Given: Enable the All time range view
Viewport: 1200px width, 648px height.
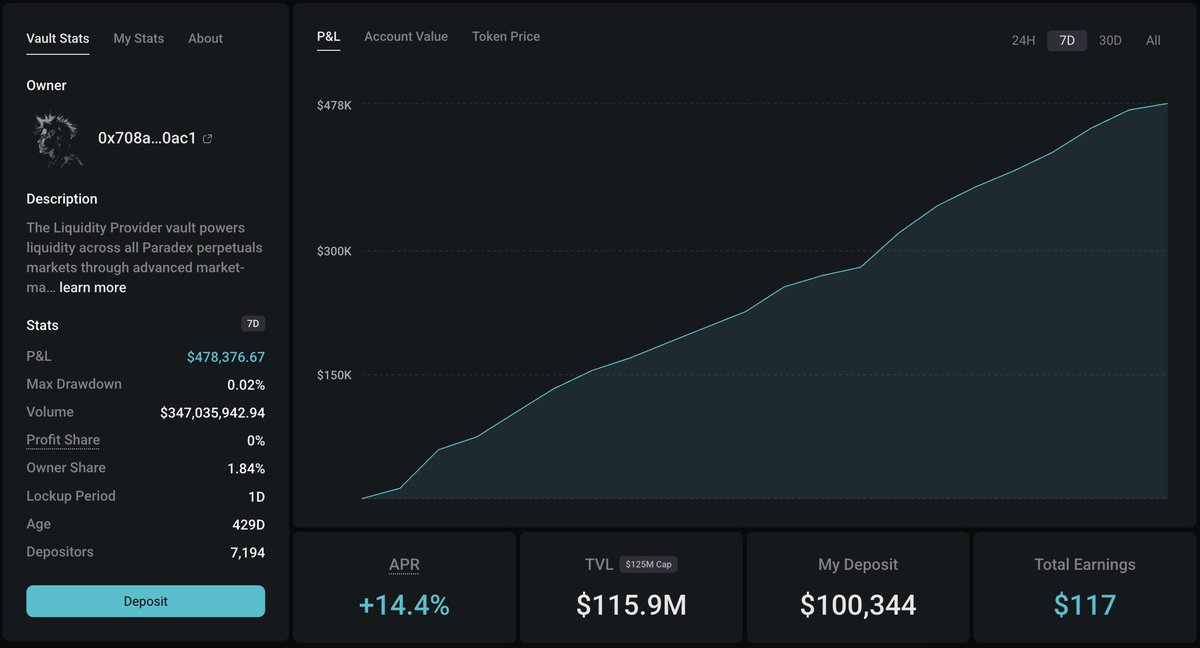Looking at the screenshot, I should pos(1153,40).
